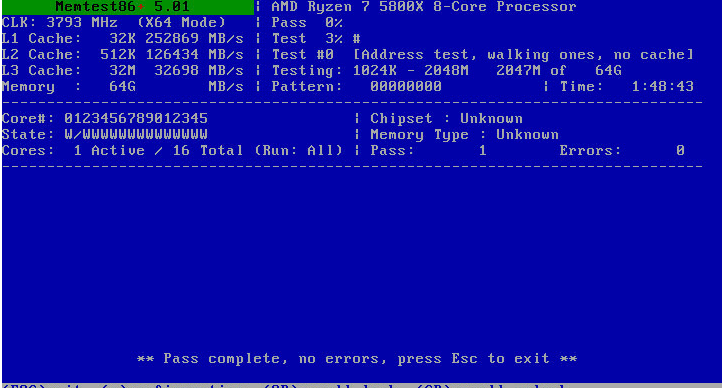The image size is (727, 388).
Task: Click the Errors: 0 counter
Action: 622,151
